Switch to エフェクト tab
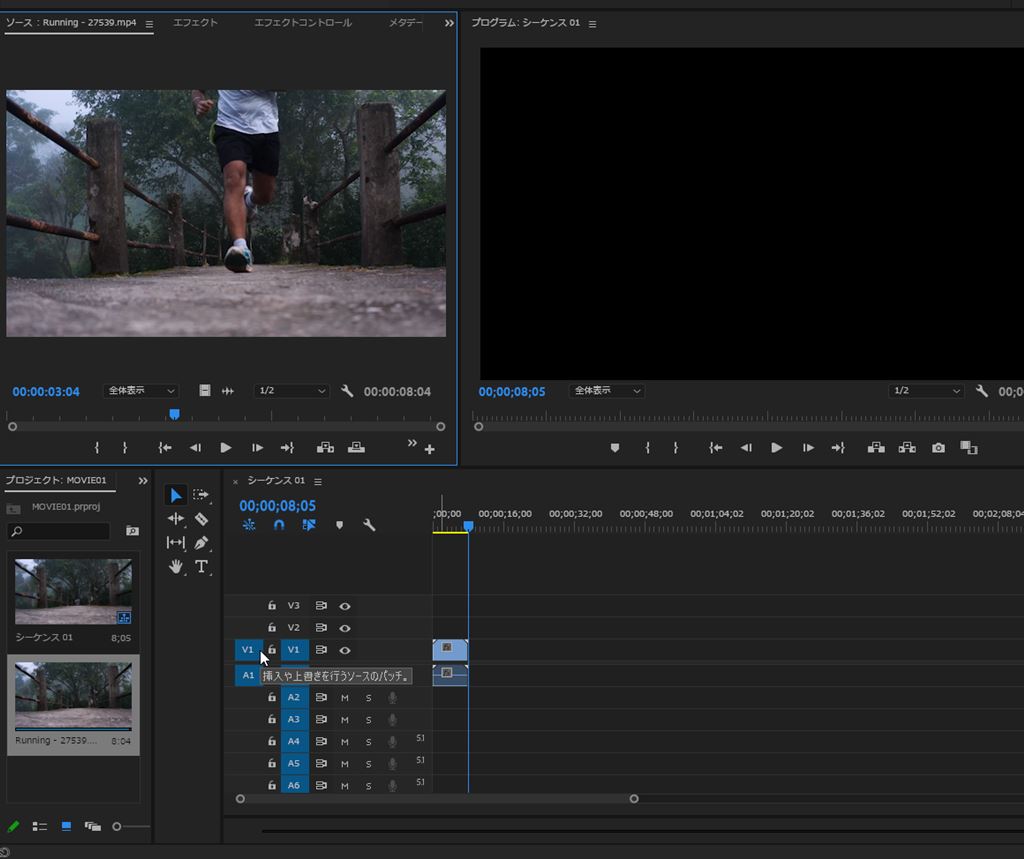Image resolution: width=1024 pixels, height=859 pixels. click(x=195, y=23)
